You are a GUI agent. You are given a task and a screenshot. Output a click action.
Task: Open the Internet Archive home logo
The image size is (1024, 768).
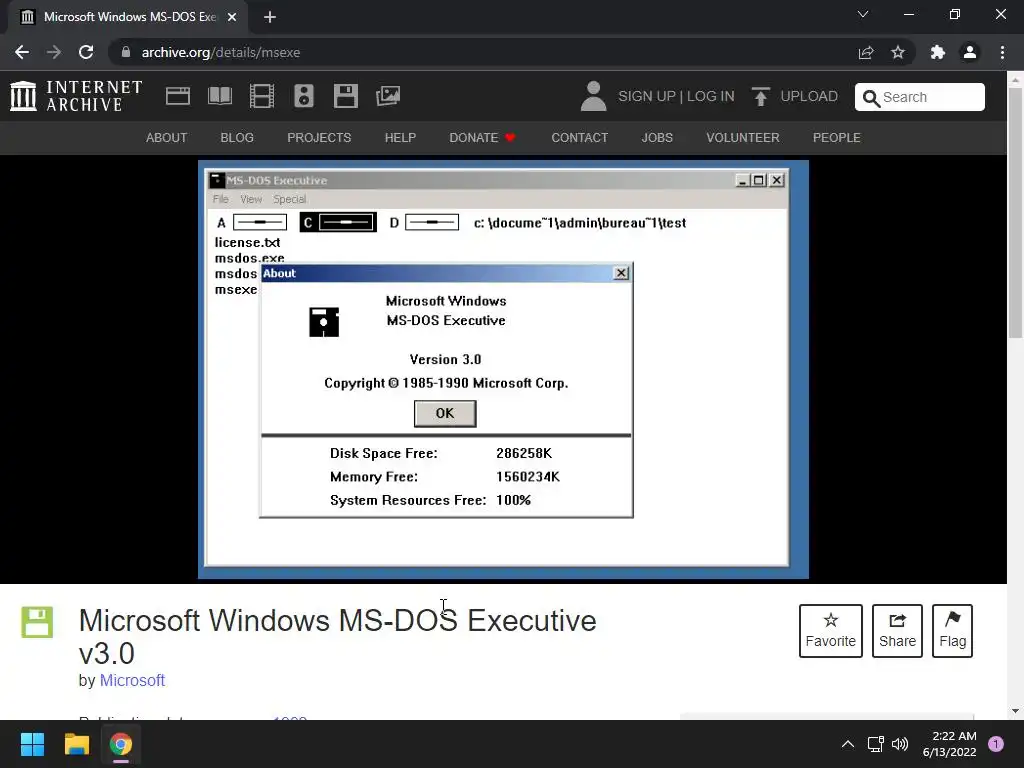tap(76, 96)
